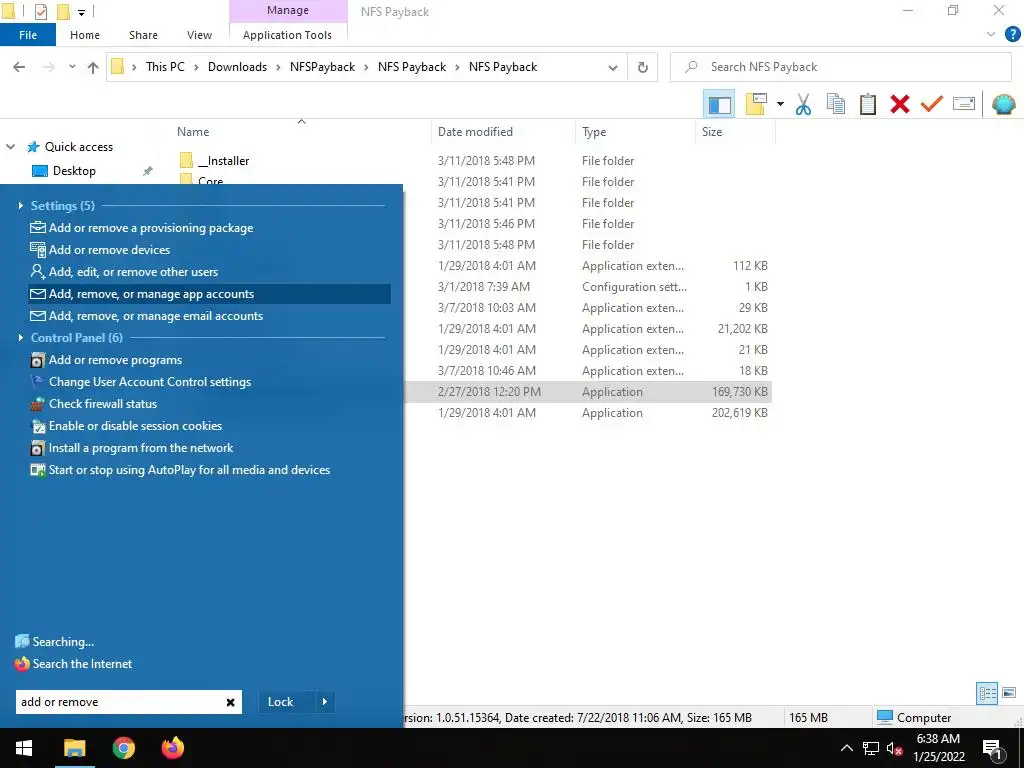Open Properties with the orange checkmark icon
This screenshot has height=768, width=1024.
pos(932,104)
